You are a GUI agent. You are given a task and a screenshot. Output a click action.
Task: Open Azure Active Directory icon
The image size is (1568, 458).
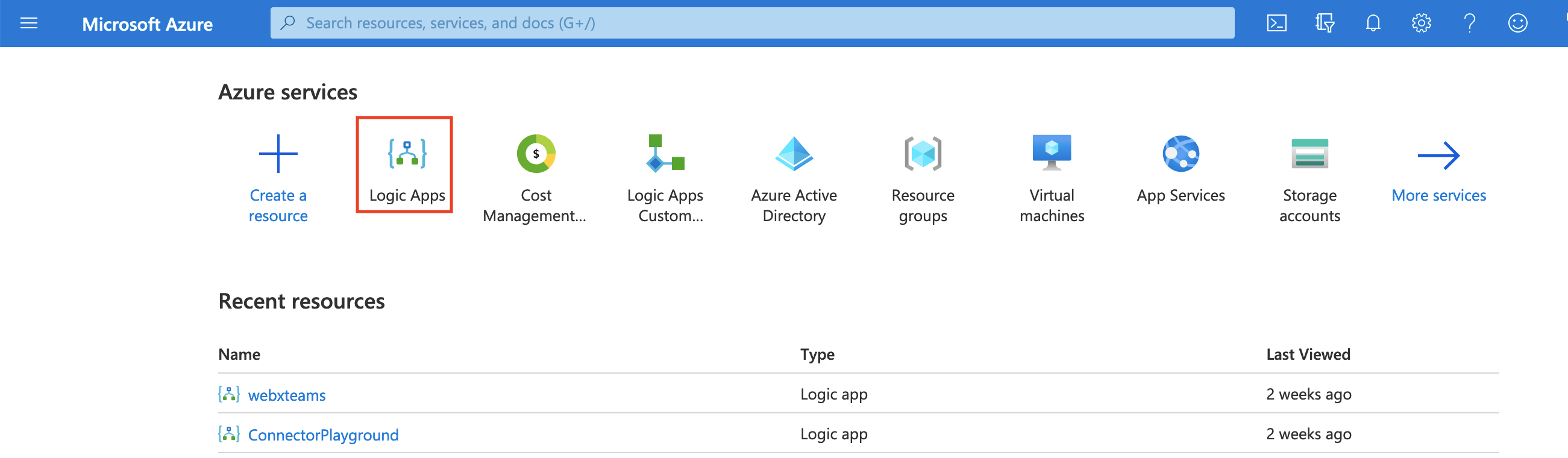point(794,154)
